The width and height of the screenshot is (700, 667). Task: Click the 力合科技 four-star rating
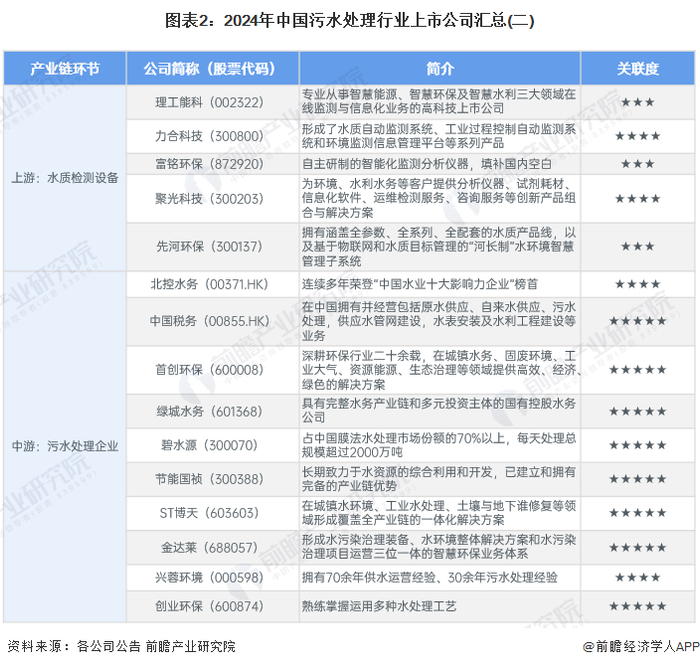(x=638, y=136)
